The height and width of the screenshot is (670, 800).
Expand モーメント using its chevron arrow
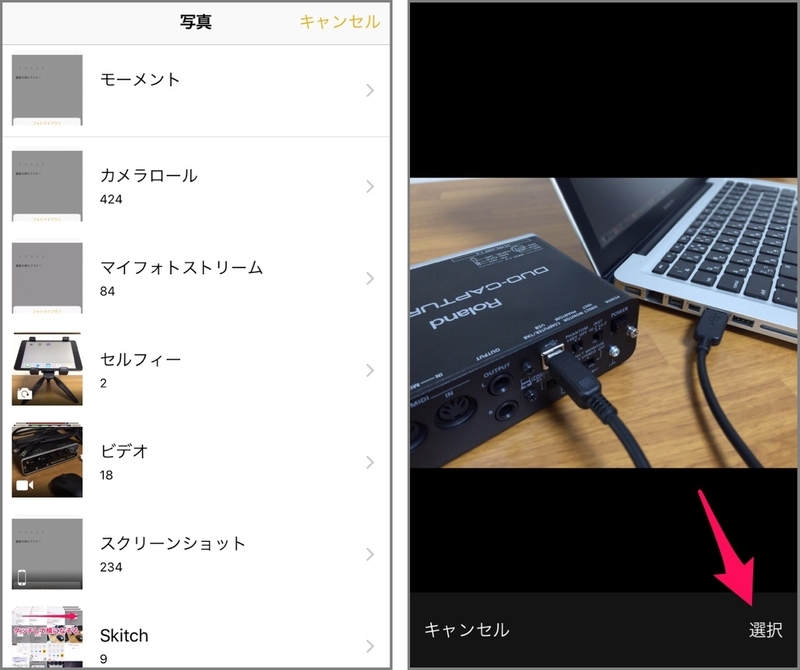coord(369,91)
